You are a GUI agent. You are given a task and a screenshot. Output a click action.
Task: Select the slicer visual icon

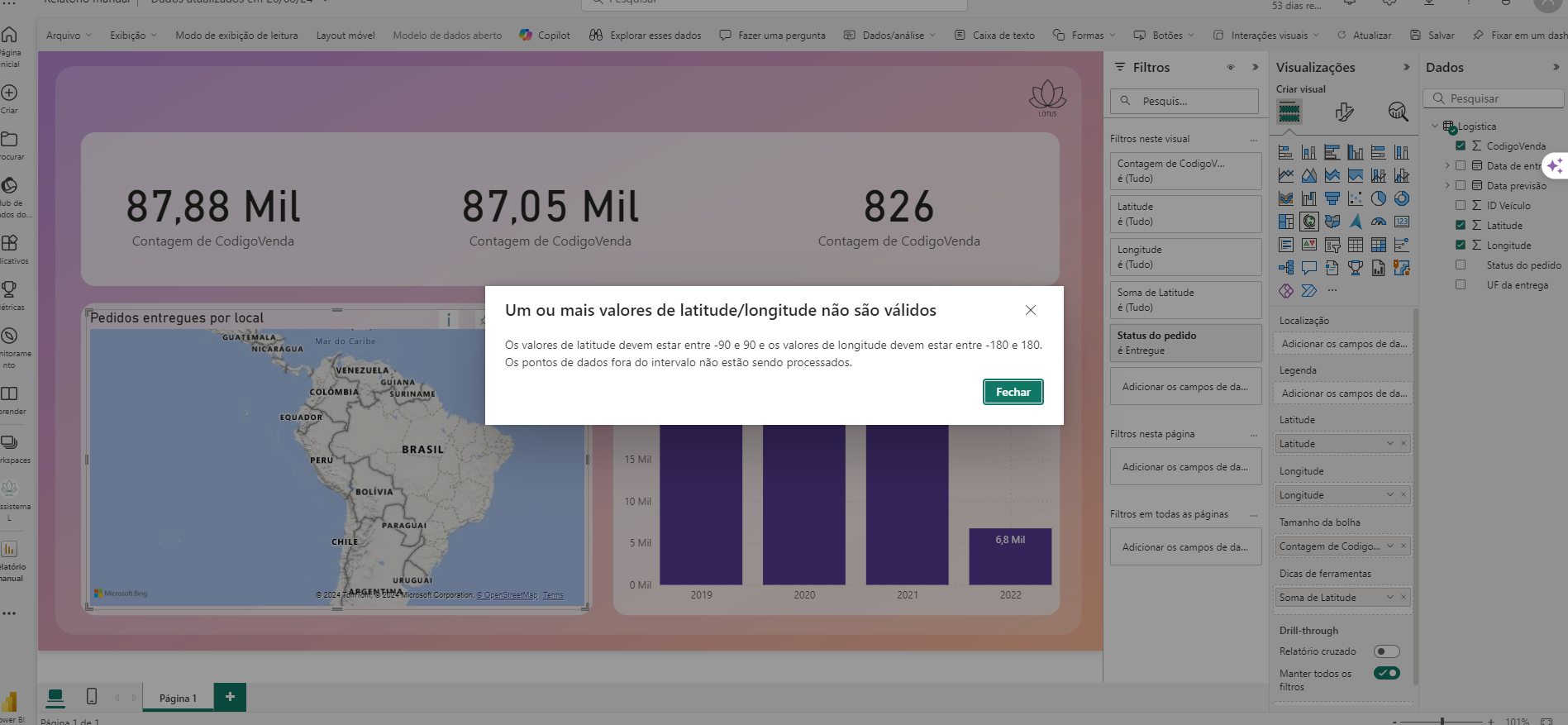pos(1332,245)
